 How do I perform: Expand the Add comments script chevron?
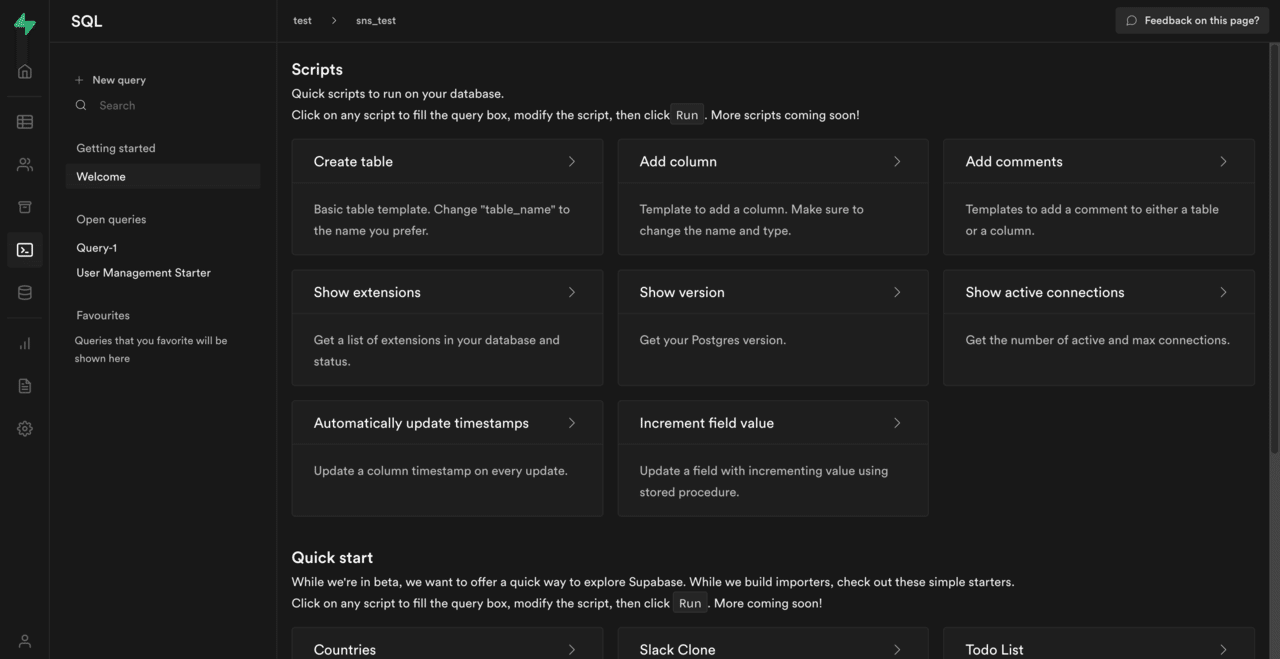click(1223, 161)
